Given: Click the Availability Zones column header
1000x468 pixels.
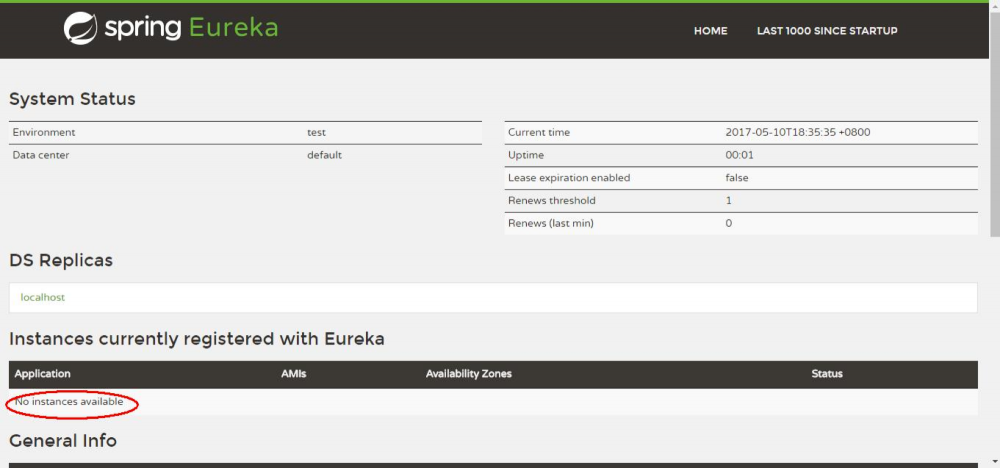Looking at the screenshot, I should (x=468, y=374).
